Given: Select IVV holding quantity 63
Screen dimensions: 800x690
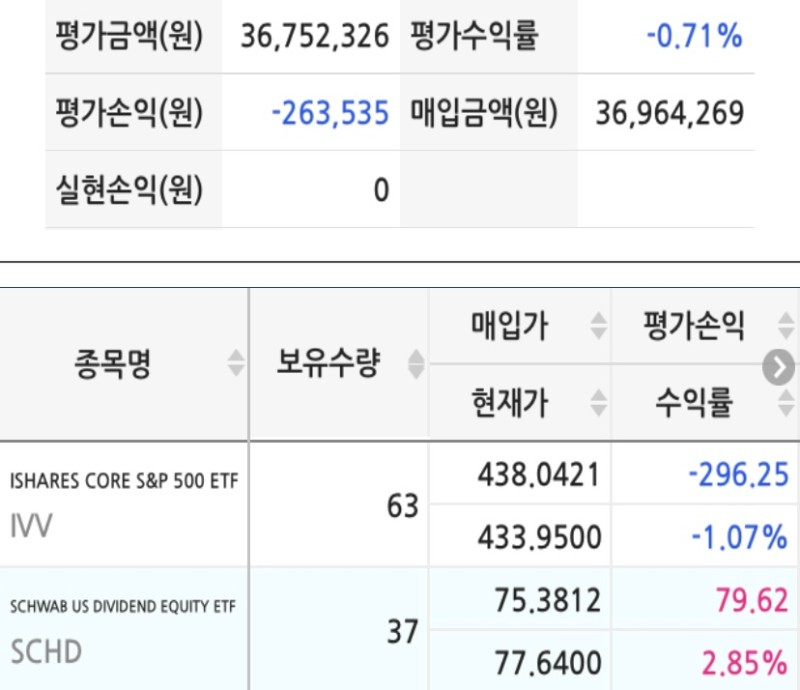Looking at the screenshot, I should coord(403,506).
